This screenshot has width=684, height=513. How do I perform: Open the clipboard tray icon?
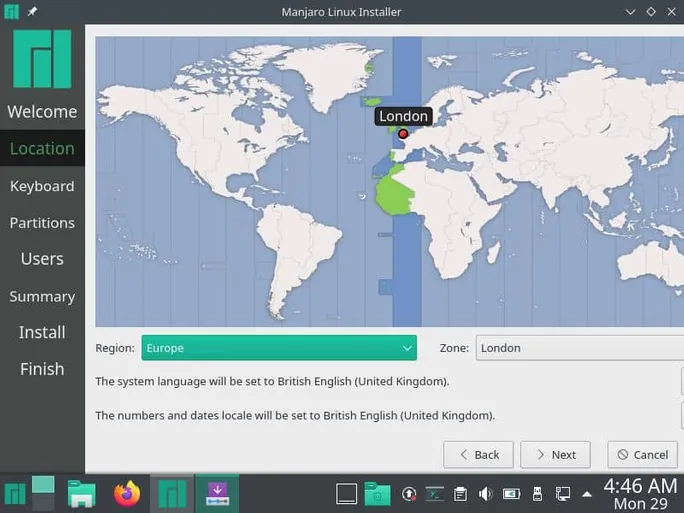460,494
